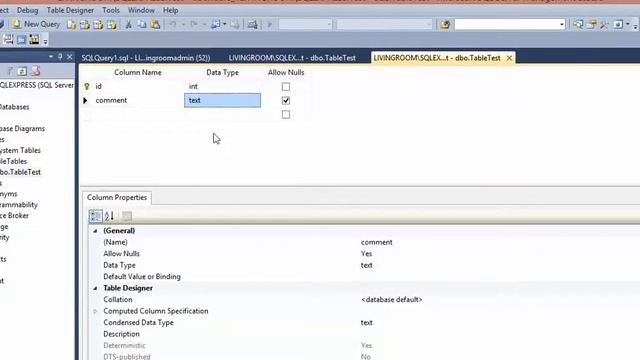Click the Copy icon in toolbar
Viewport: 640px width, 360px height.
(142, 24)
